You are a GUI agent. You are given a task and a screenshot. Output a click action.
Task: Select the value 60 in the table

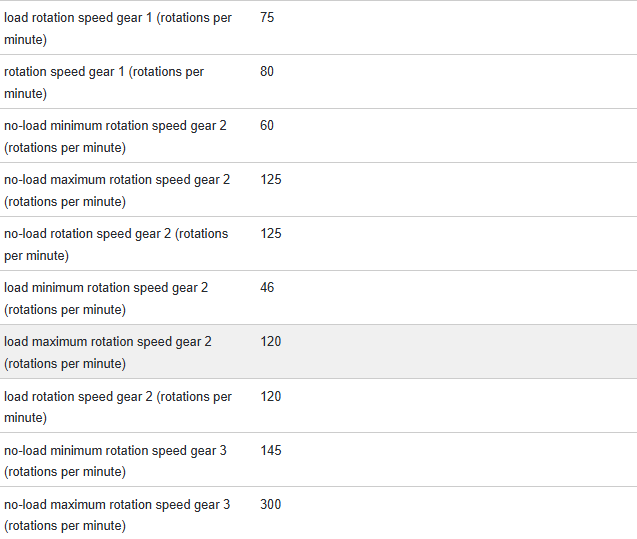pos(267,126)
